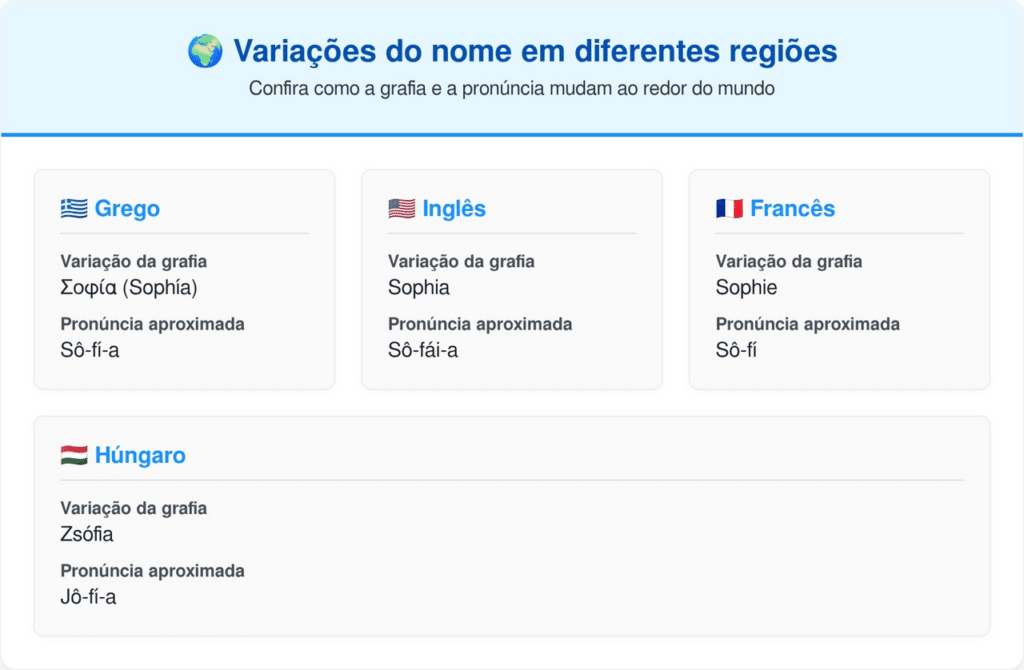The height and width of the screenshot is (670, 1024).
Task: Click the Greek pronunciation Sô-fí-a
Action: click(x=90, y=350)
